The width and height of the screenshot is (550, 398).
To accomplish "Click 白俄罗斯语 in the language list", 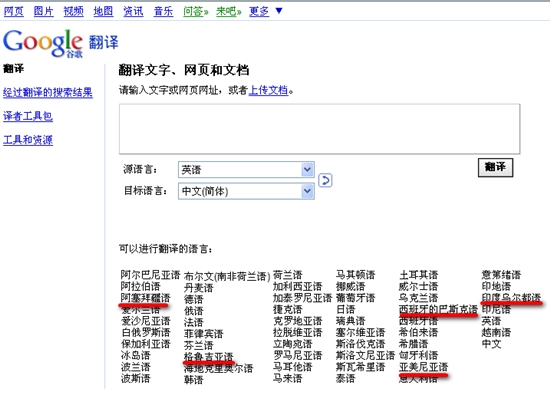I will (x=145, y=332).
